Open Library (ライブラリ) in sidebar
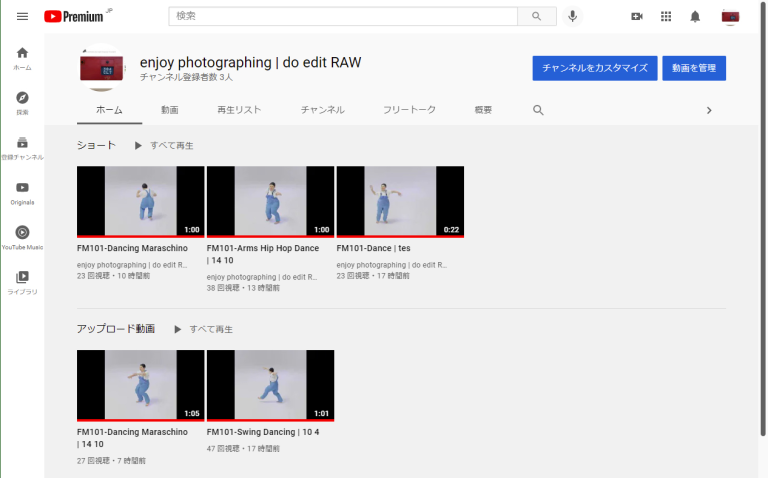Viewport: 768px width, 478px height. (x=22, y=282)
